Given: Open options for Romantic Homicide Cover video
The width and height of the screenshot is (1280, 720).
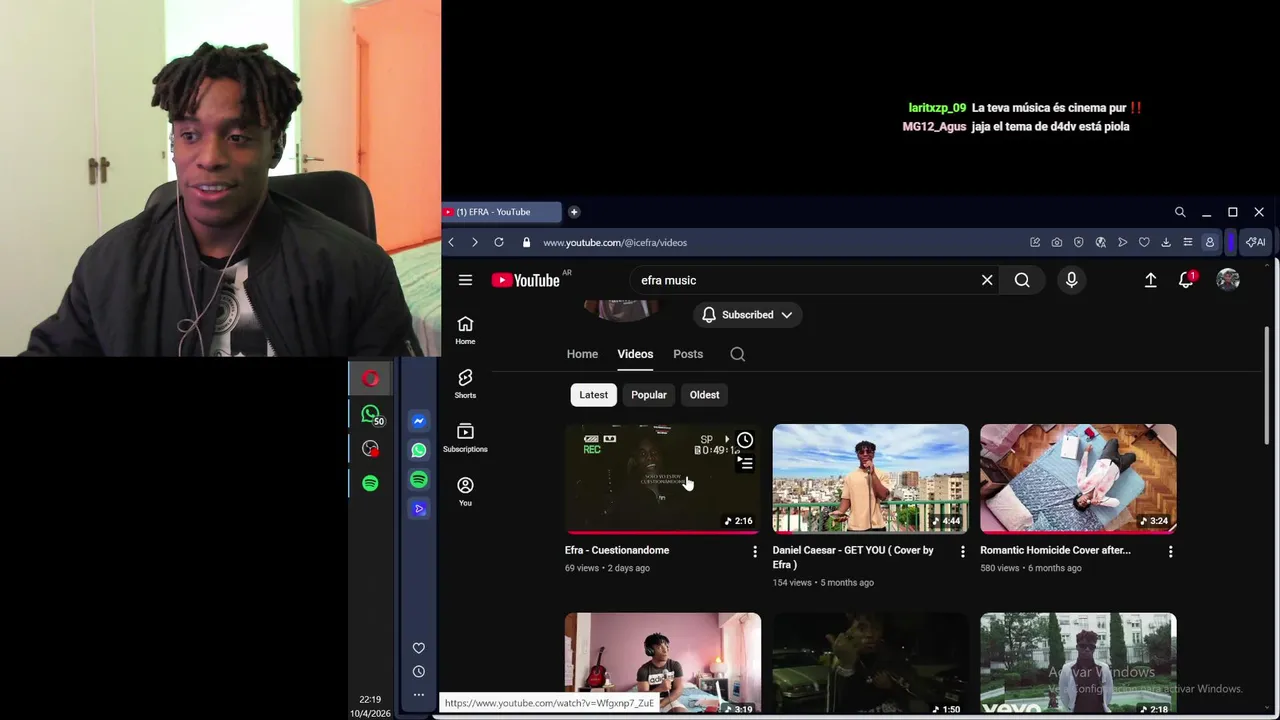Looking at the screenshot, I should [1171, 551].
